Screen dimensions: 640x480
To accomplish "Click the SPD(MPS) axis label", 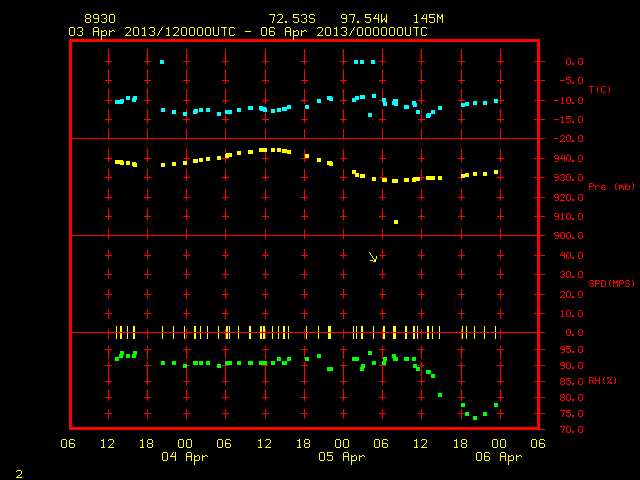I will coord(611,283).
